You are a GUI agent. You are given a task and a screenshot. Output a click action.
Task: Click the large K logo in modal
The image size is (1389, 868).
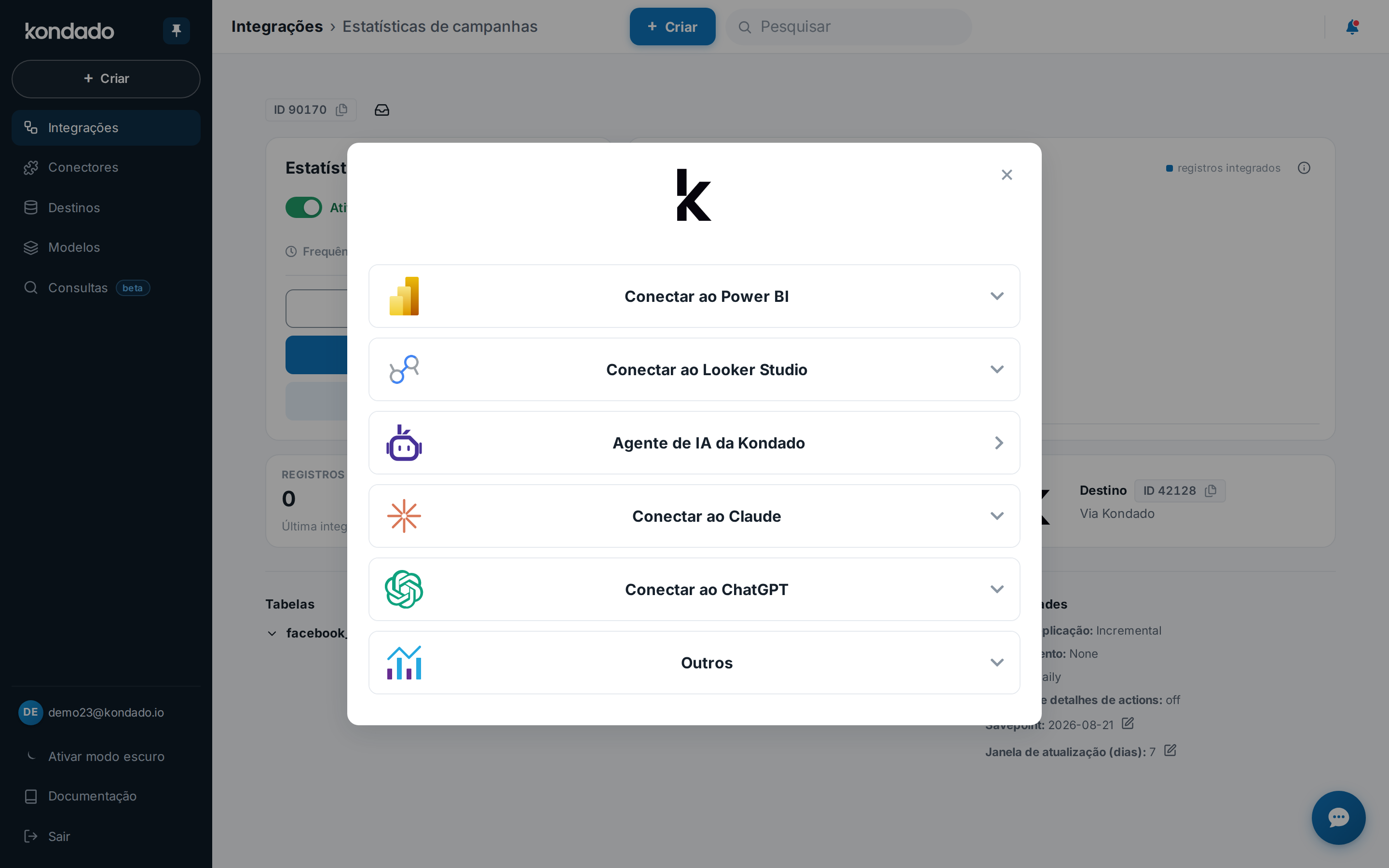click(x=694, y=195)
